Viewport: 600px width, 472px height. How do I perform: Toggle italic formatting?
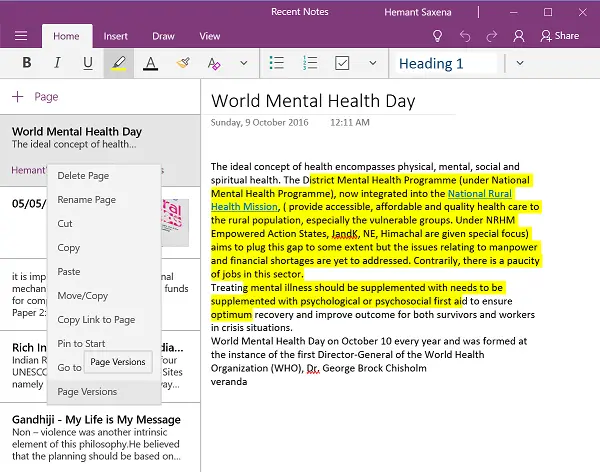(x=57, y=62)
